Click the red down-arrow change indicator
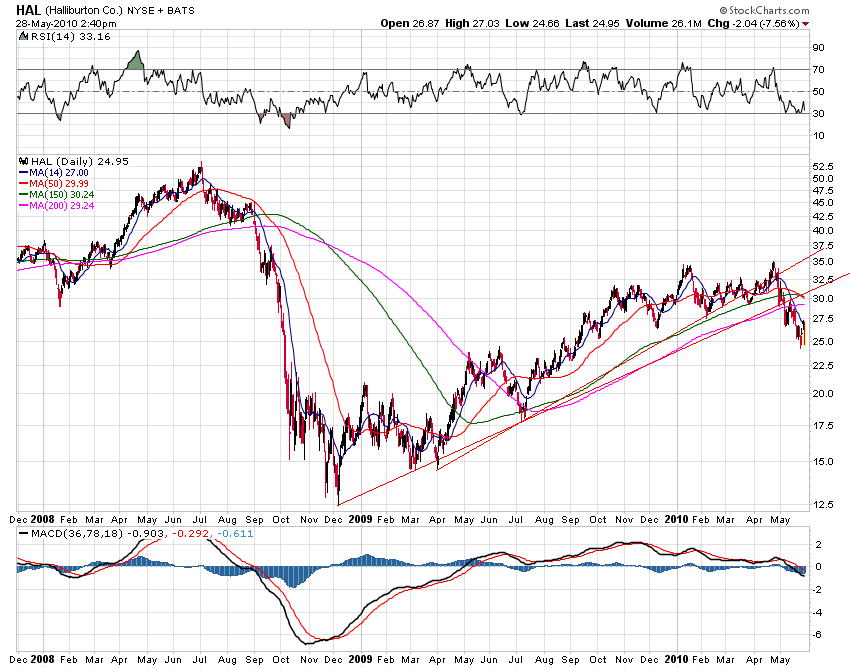 coord(806,24)
